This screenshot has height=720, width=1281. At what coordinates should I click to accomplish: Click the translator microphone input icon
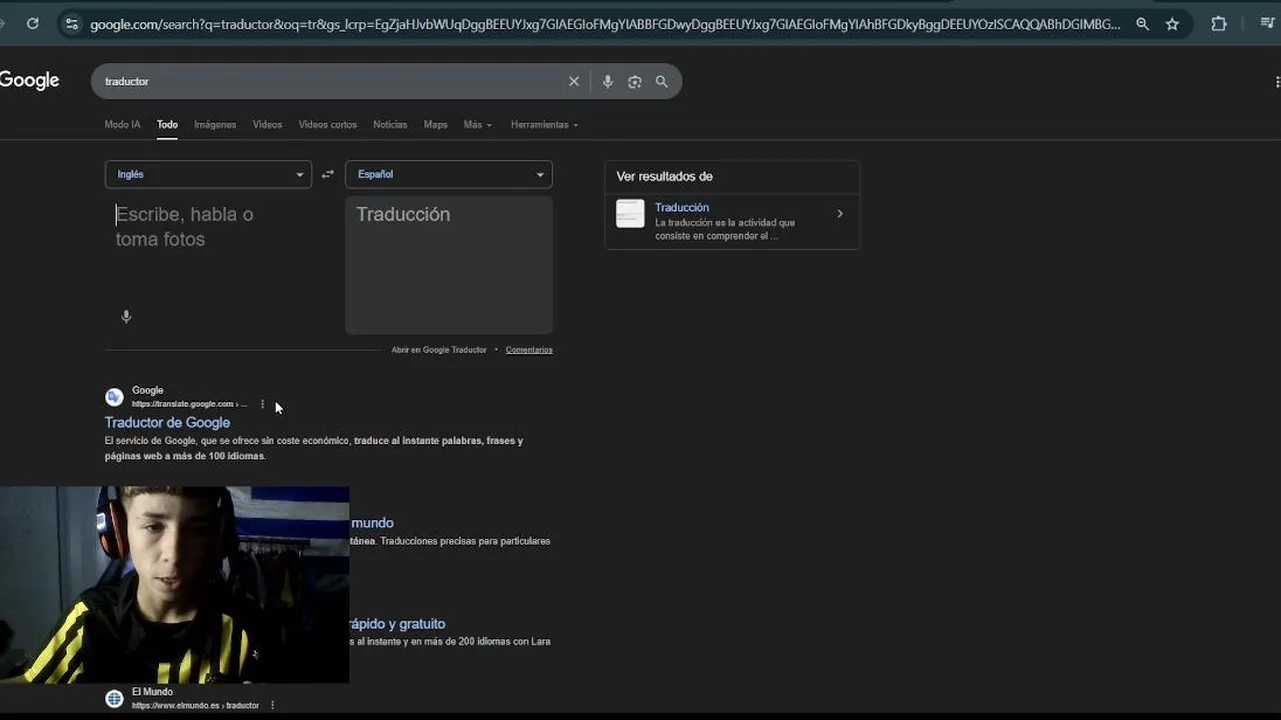pyautogui.click(x=126, y=316)
